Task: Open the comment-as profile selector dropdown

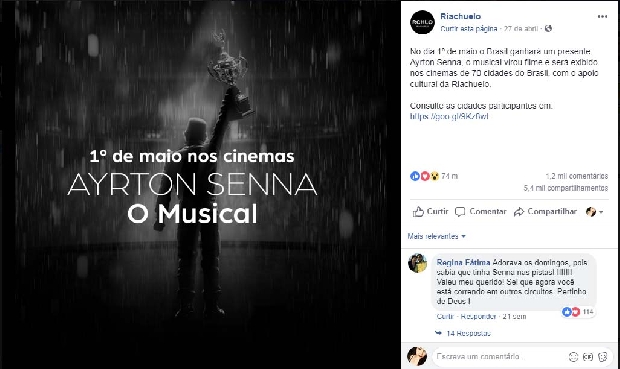Action: pos(594,212)
